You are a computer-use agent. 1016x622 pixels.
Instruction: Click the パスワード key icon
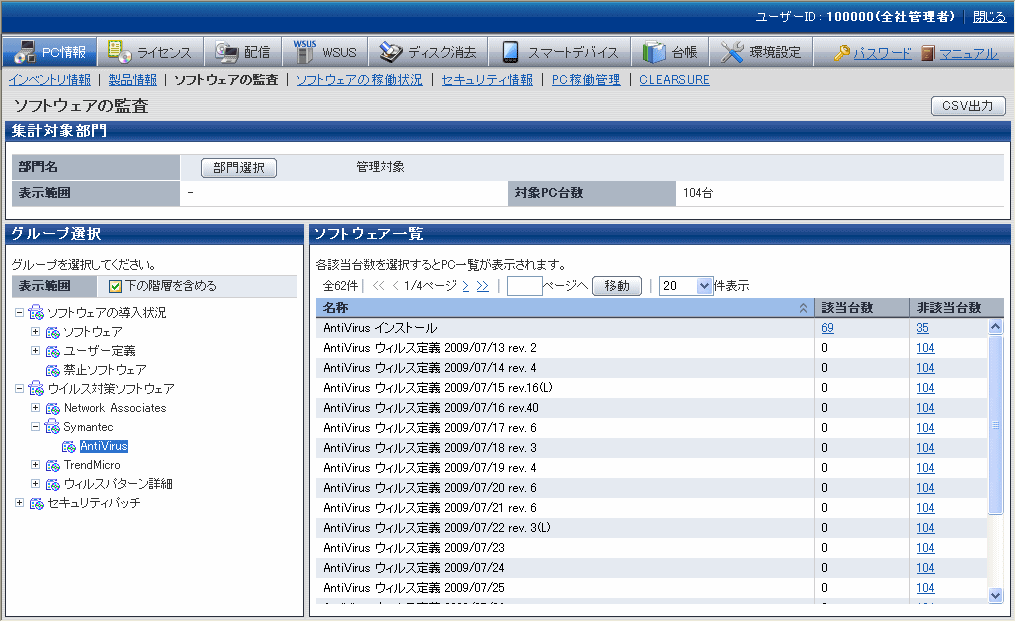point(842,53)
